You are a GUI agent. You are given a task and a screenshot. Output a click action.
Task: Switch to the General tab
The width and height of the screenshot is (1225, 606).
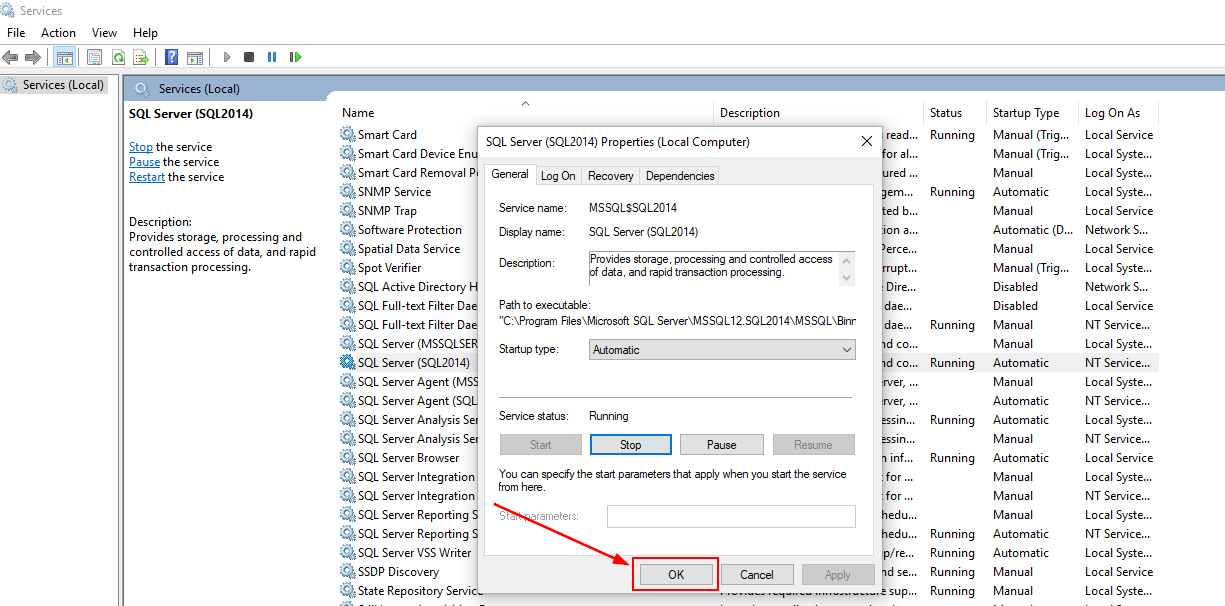[x=510, y=174]
